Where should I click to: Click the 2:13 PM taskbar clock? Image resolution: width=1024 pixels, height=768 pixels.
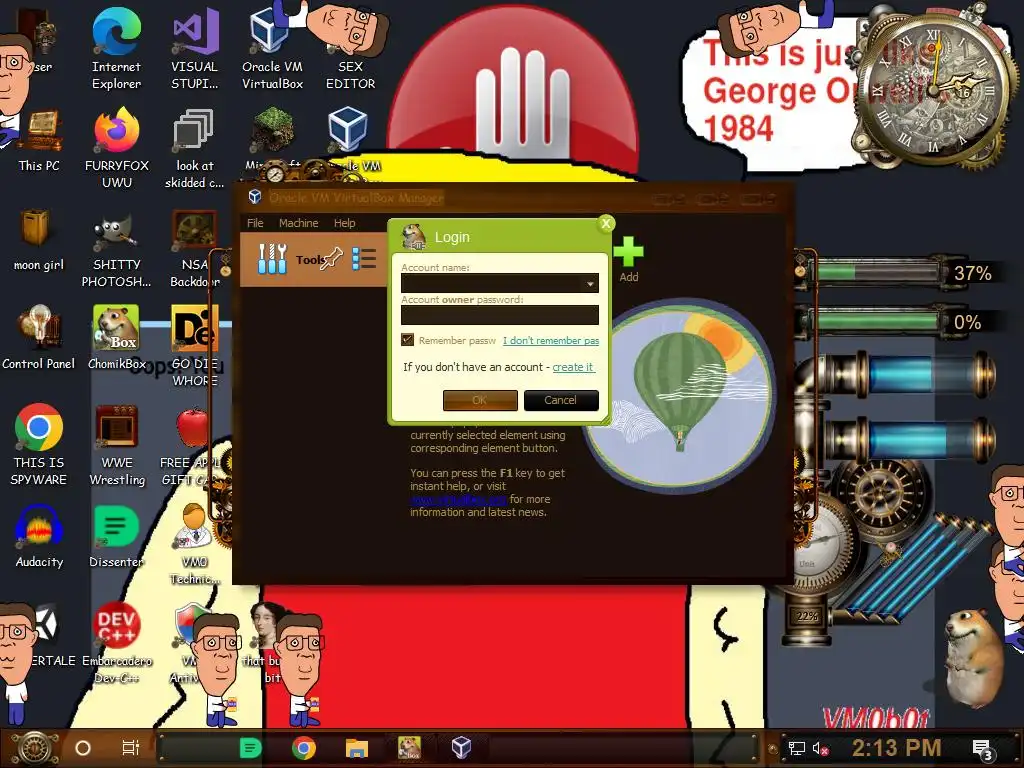(x=897, y=748)
